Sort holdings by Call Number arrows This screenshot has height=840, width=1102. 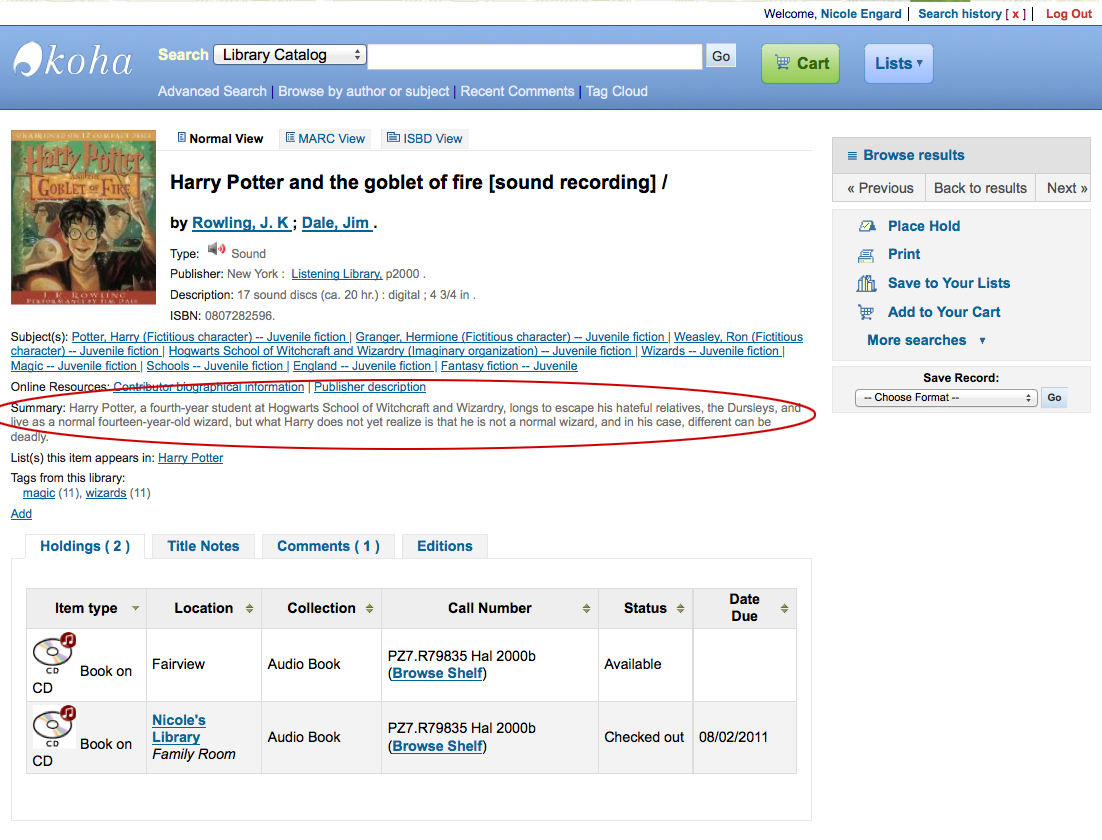586,609
